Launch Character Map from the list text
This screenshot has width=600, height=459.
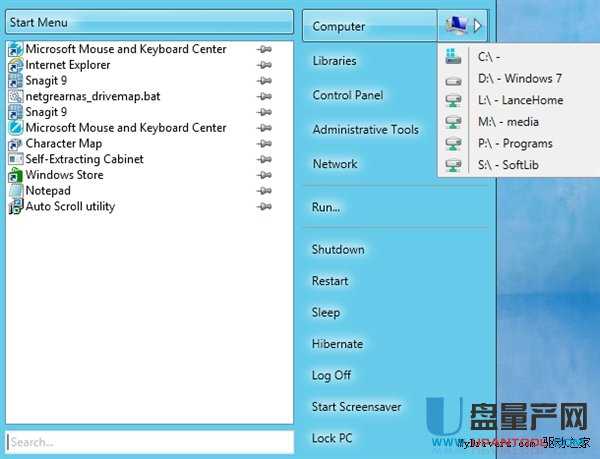coord(64,143)
